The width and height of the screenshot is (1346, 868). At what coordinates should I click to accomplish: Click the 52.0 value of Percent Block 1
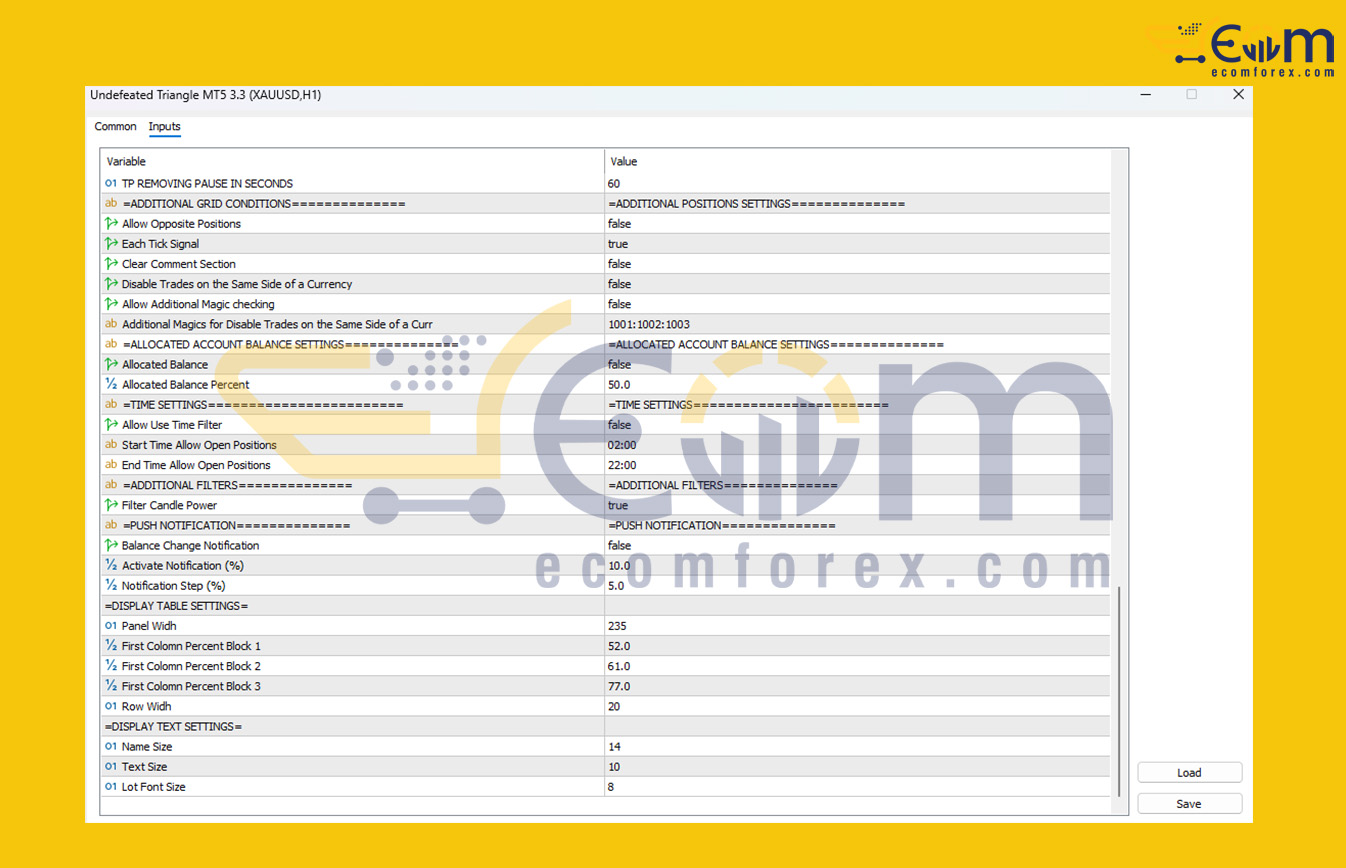click(619, 646)
